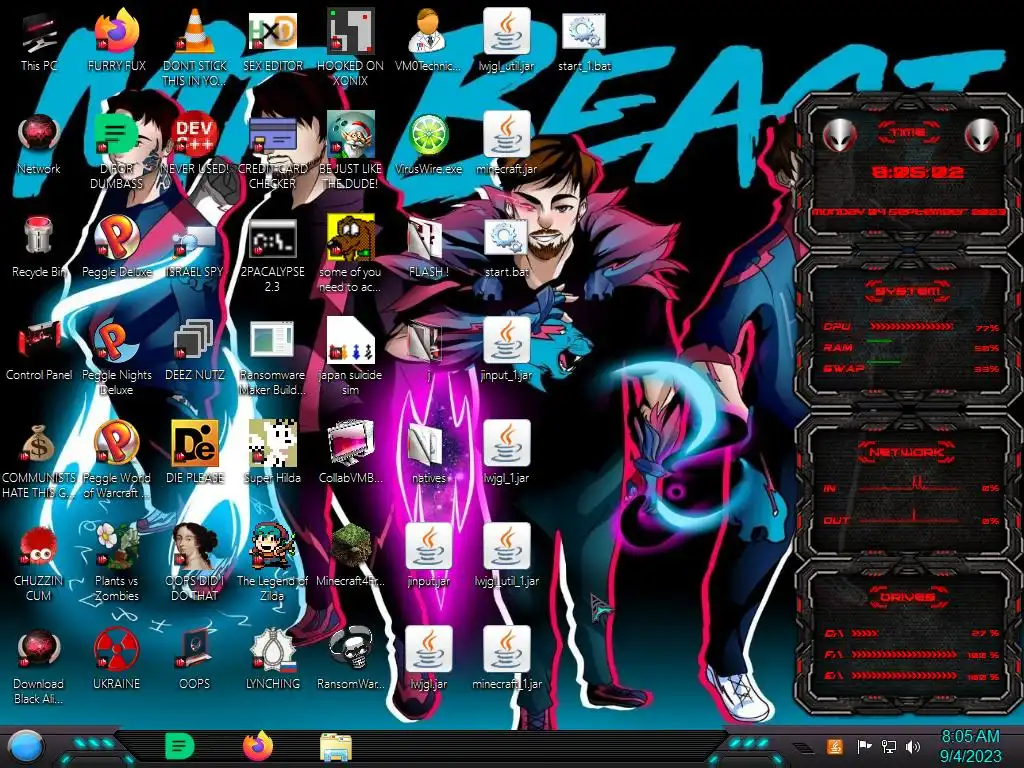Open the Download Black Afi... shortcut
Viewport: 1024px width, 768px height.
(39, 666)
